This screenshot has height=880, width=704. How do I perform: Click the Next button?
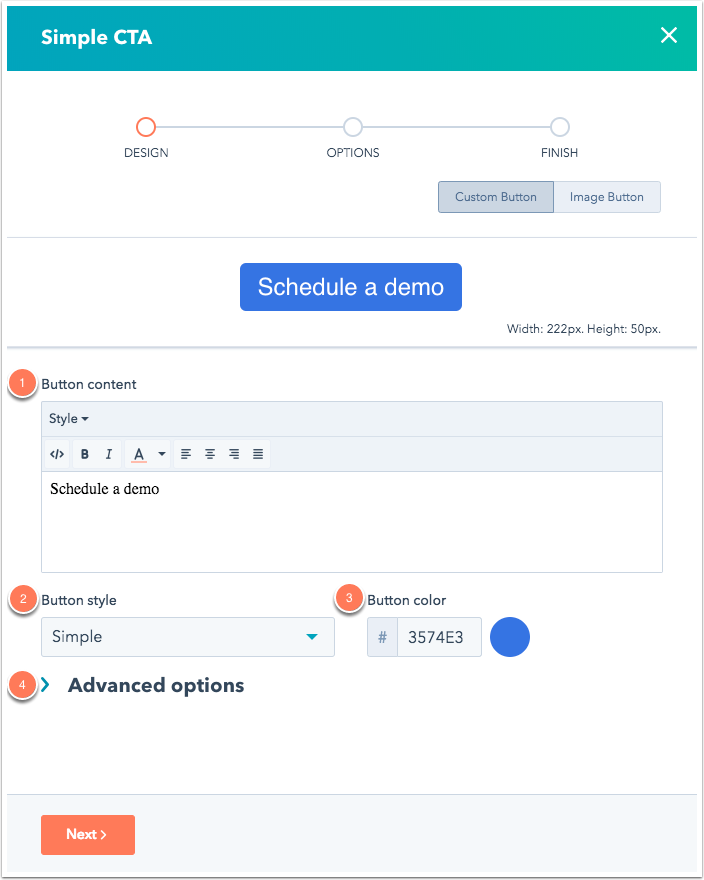point(88,834)
